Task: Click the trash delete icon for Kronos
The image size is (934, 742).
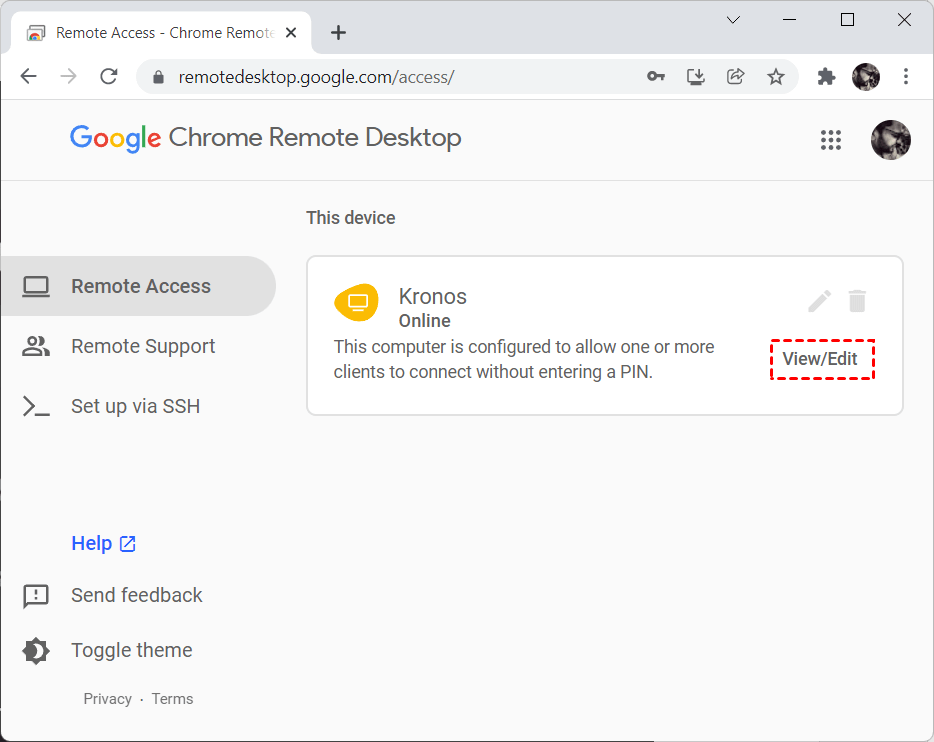Action: (x=857, y=301)
